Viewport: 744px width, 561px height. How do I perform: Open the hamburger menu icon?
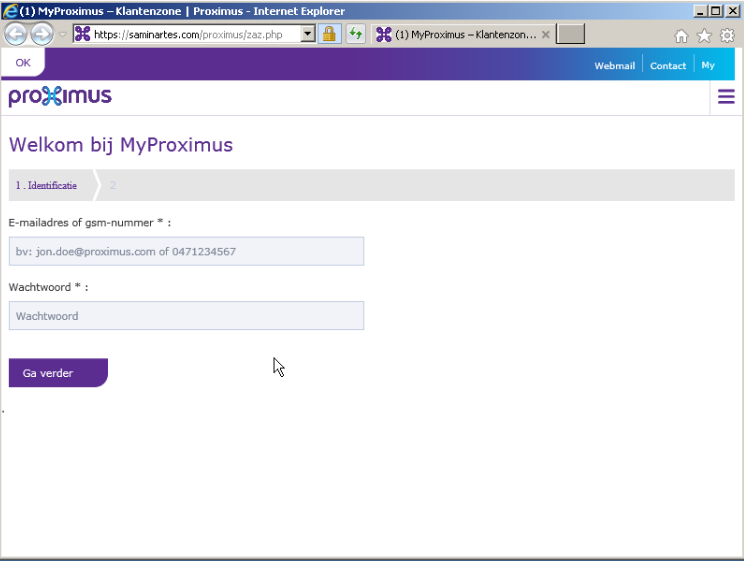726,97
